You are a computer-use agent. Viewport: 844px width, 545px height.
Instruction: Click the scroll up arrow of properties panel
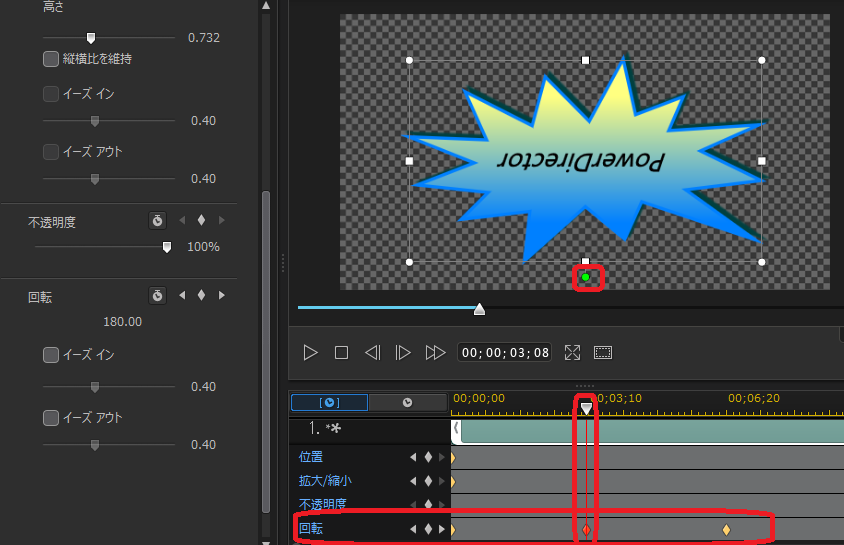tap(266, 5)
